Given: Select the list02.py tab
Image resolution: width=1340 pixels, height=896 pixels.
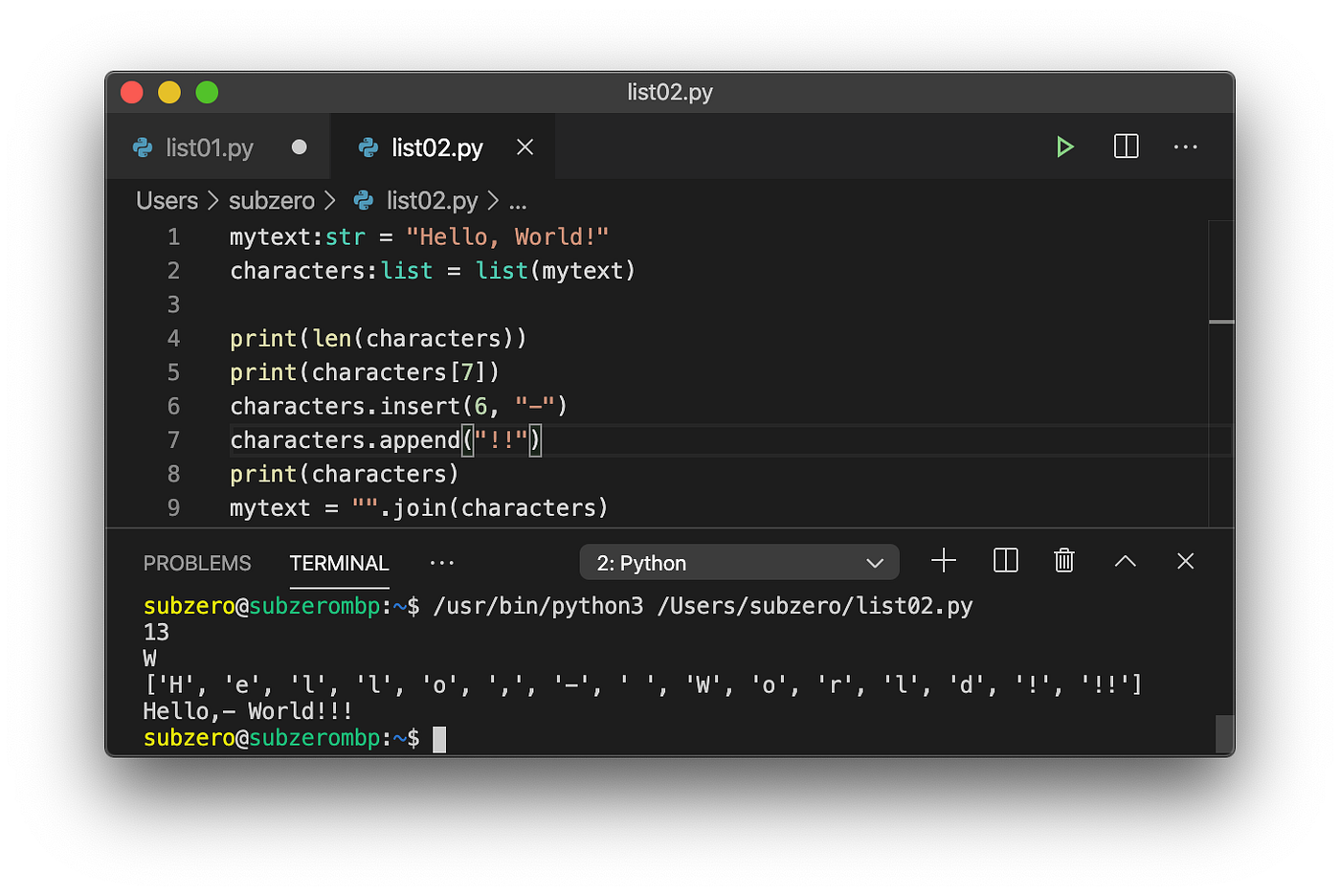Looking at the screenshot, I should 442,146.
